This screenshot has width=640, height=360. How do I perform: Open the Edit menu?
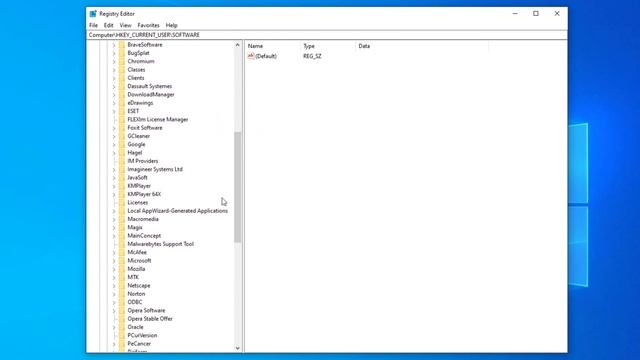tap(109, 25)
